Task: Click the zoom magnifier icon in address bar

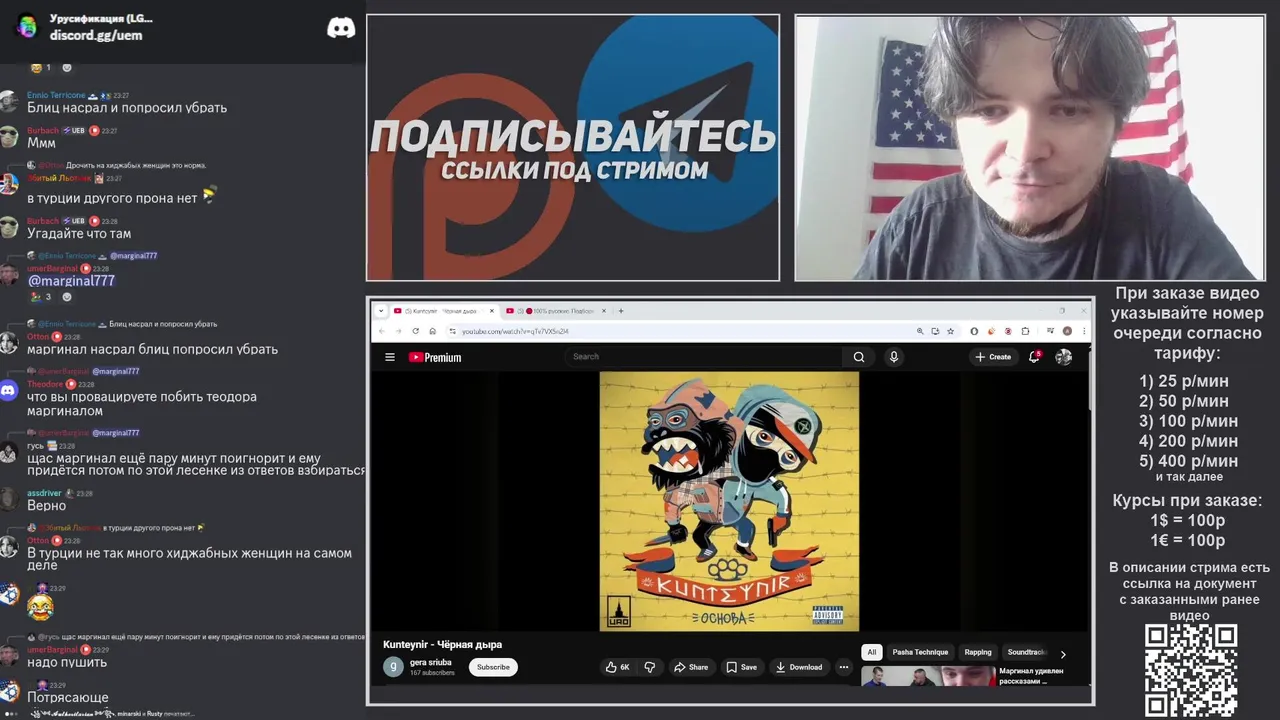Action: coord(920,331)
